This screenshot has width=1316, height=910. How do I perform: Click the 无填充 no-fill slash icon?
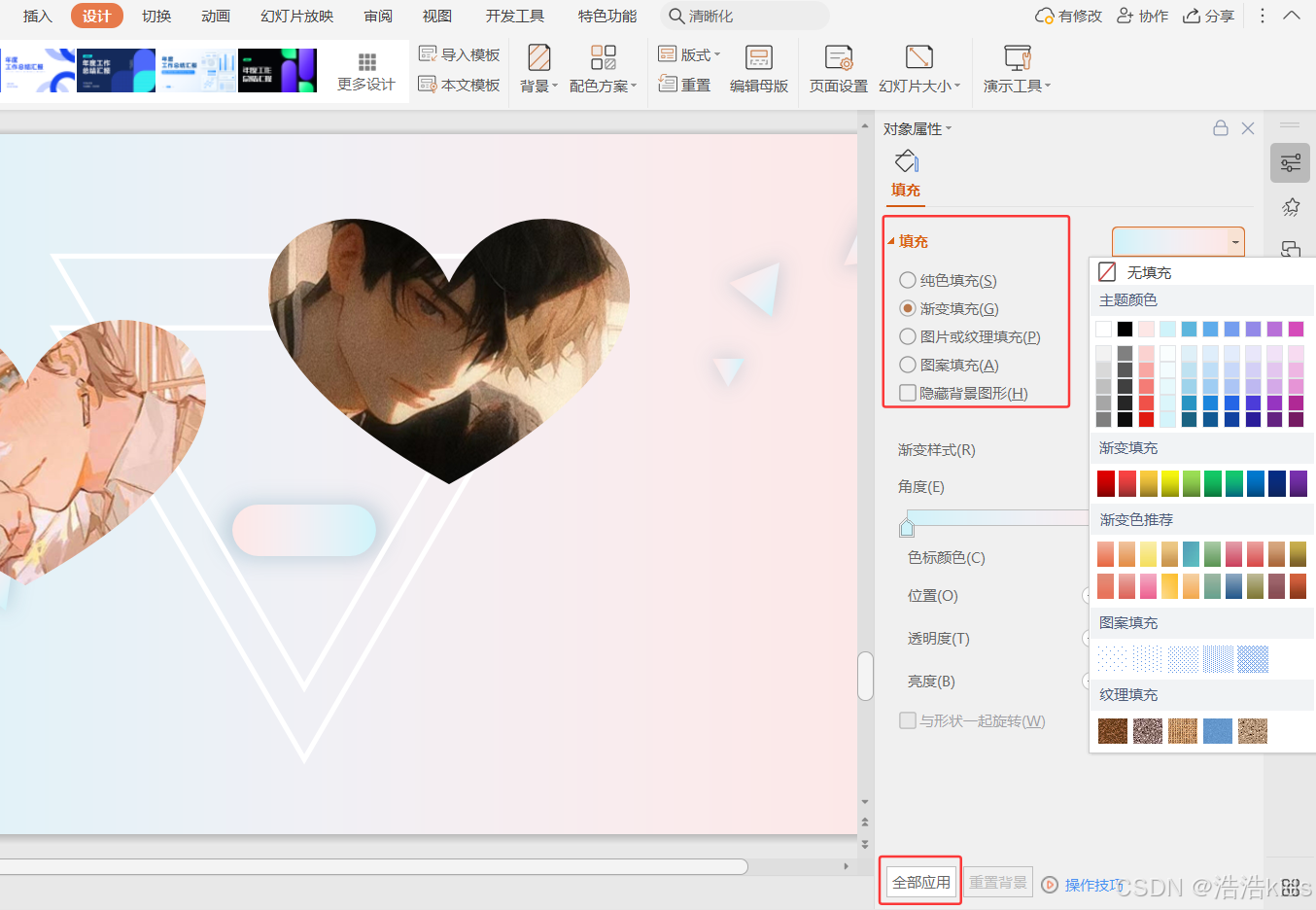pyautogui.click(x=1107, y=272)
